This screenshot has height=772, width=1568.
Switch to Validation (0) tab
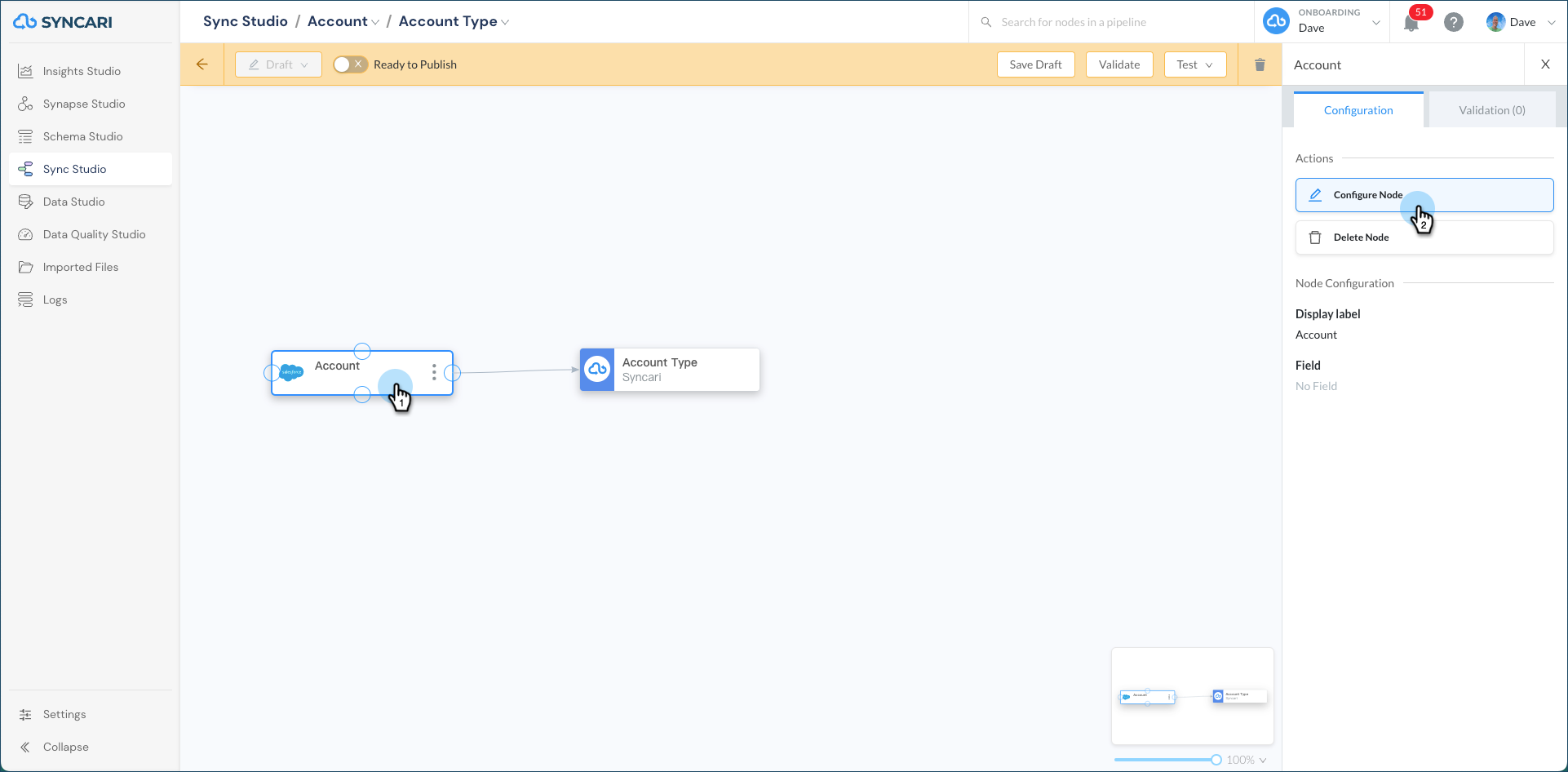pos(1492,110)
